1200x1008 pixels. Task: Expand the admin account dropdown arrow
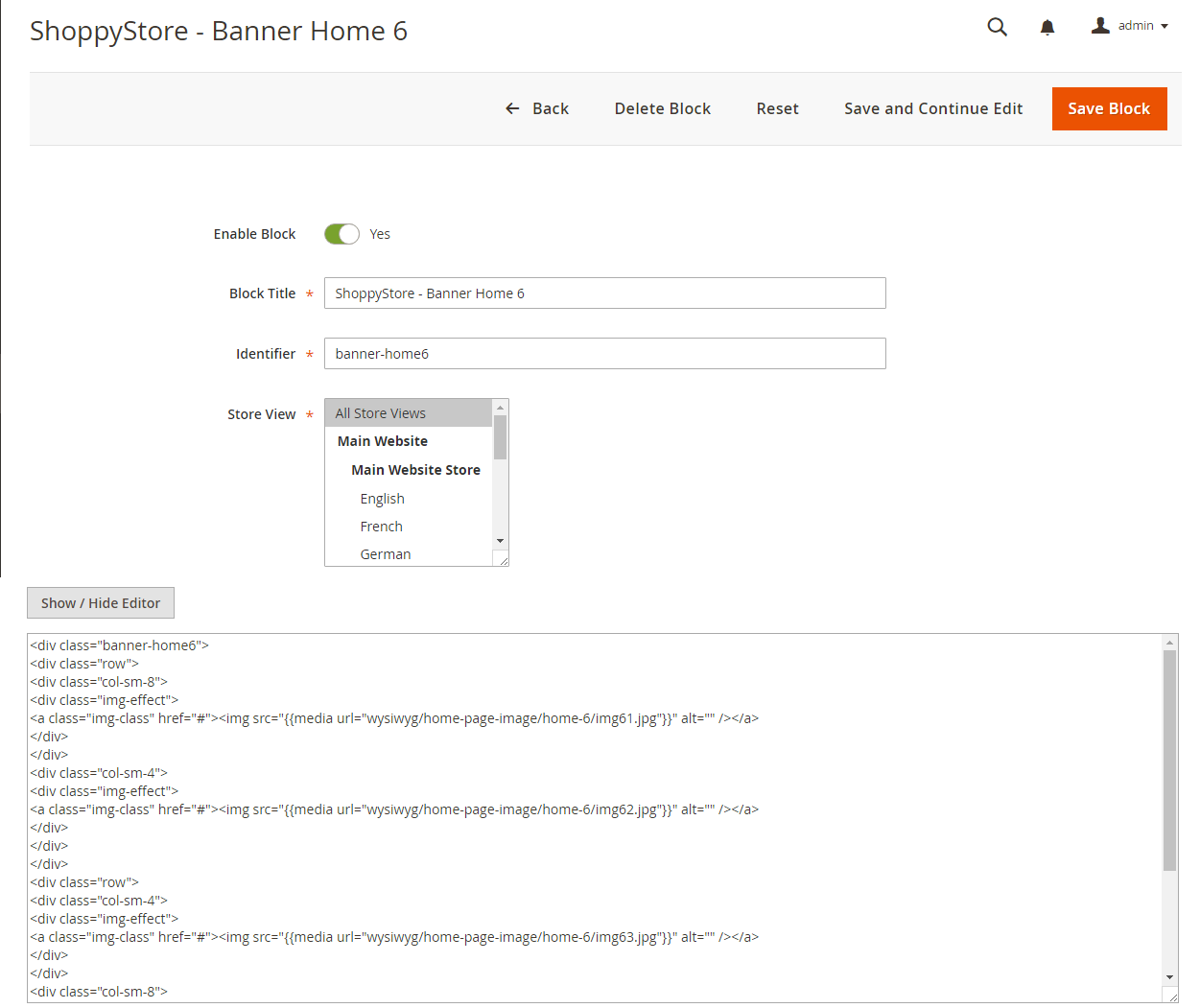tap(1165, 26)
